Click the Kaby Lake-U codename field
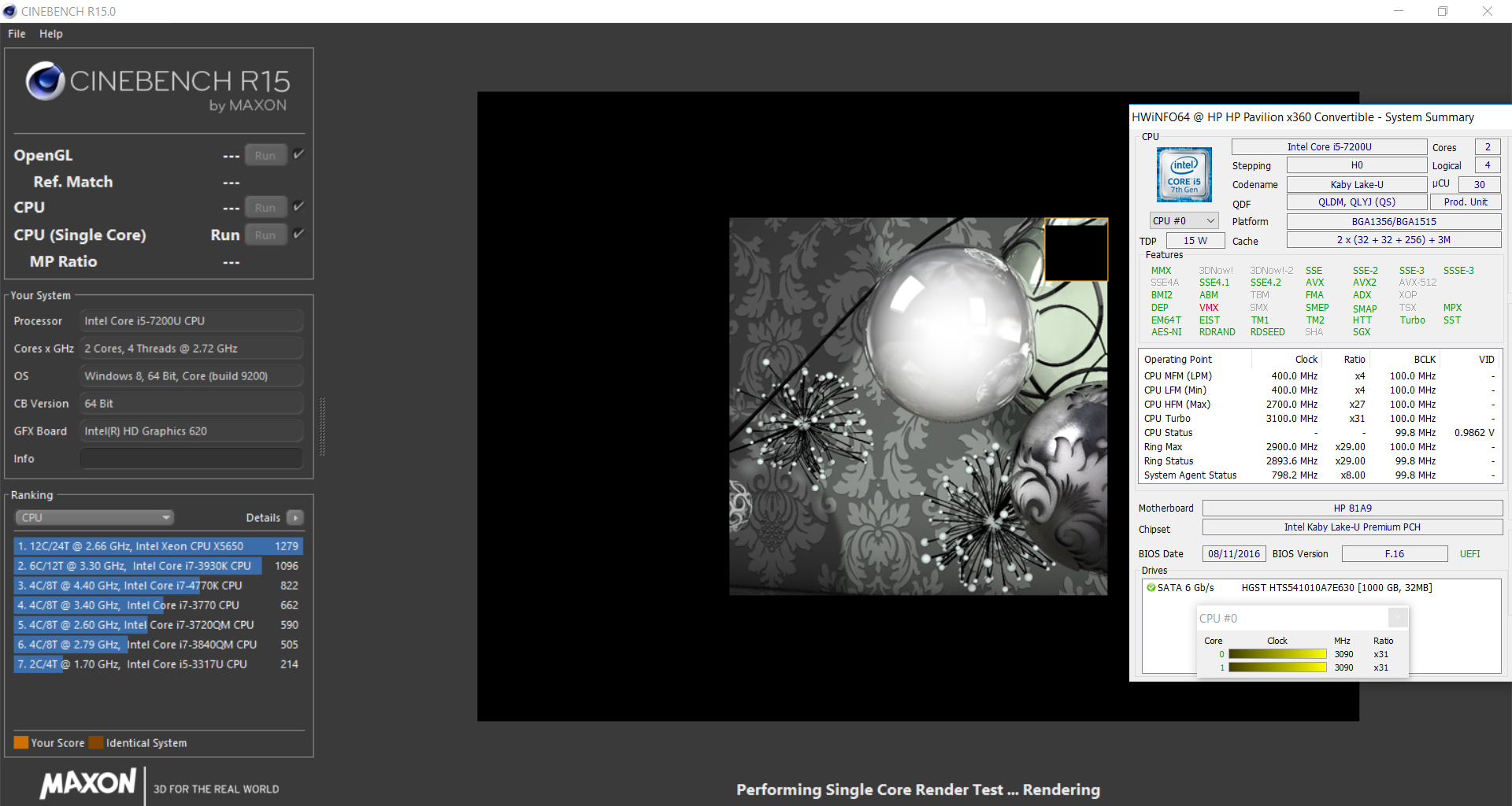Viewport: 1512px width, 806px height. (x=1357, y=185)
